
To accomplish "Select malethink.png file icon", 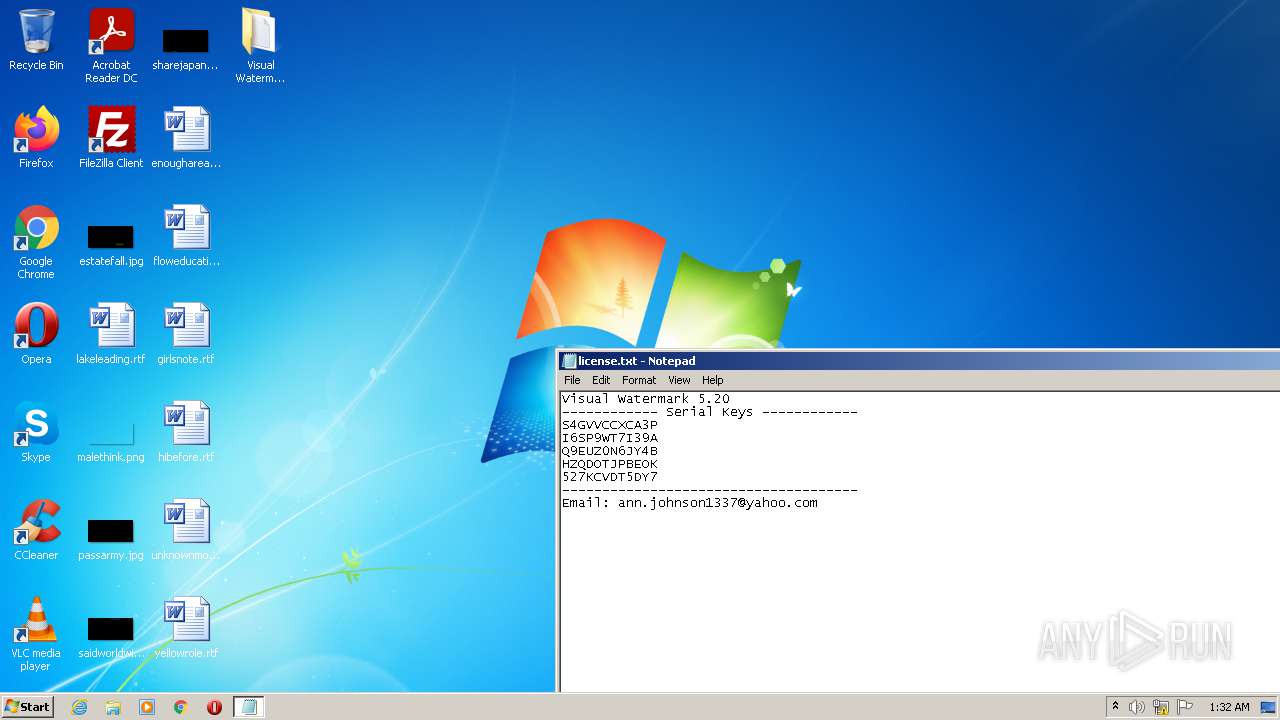I will coord(111,440).
